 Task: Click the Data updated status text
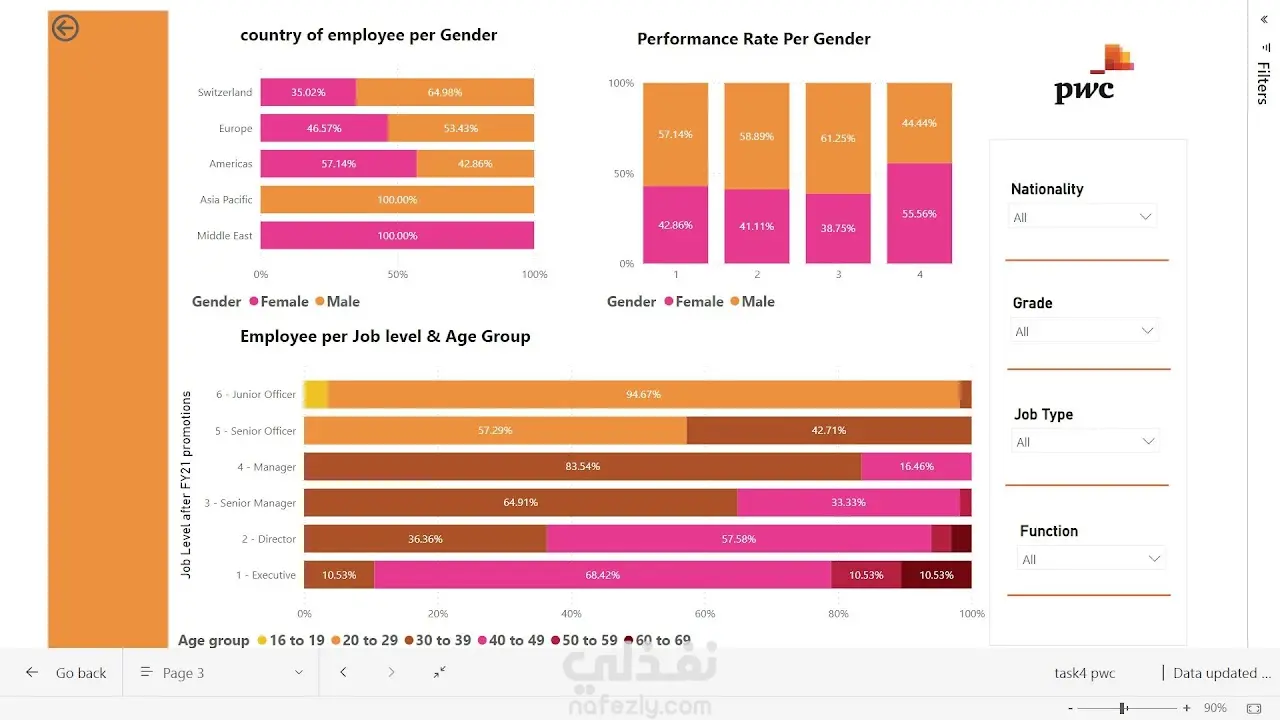point(1221,673)
